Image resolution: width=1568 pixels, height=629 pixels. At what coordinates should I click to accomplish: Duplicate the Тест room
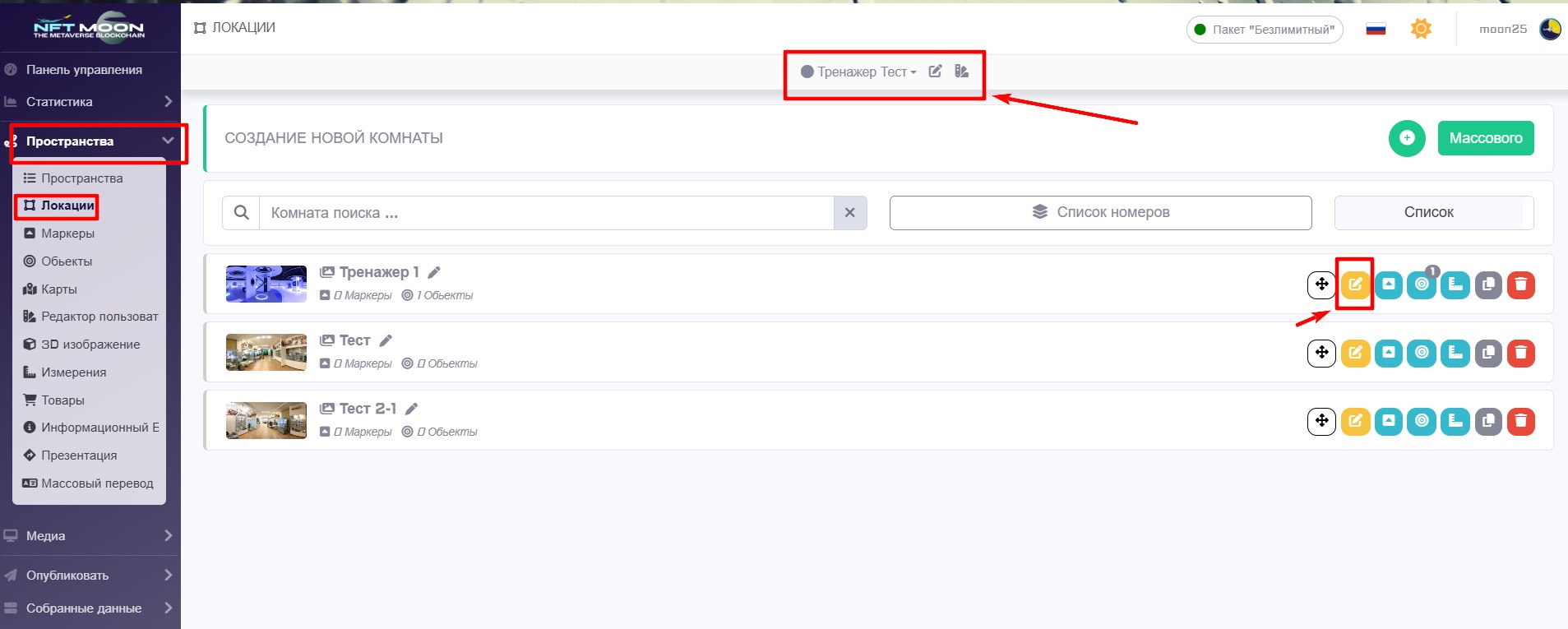pos(1488,353)
